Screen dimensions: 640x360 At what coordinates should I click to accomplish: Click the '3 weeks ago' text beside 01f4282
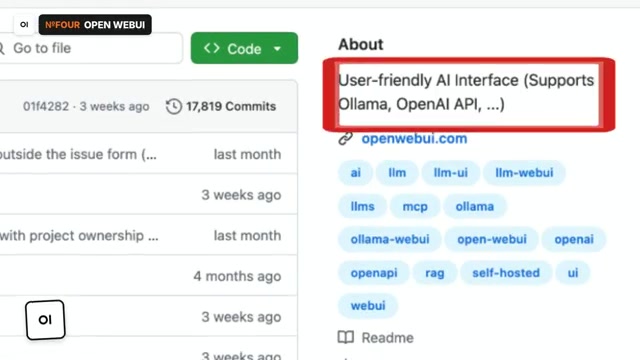pos(114,107)
